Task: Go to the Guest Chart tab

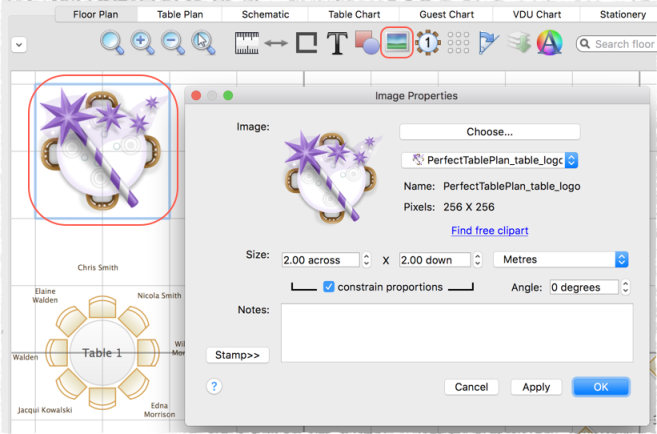Action: (447, 14)
